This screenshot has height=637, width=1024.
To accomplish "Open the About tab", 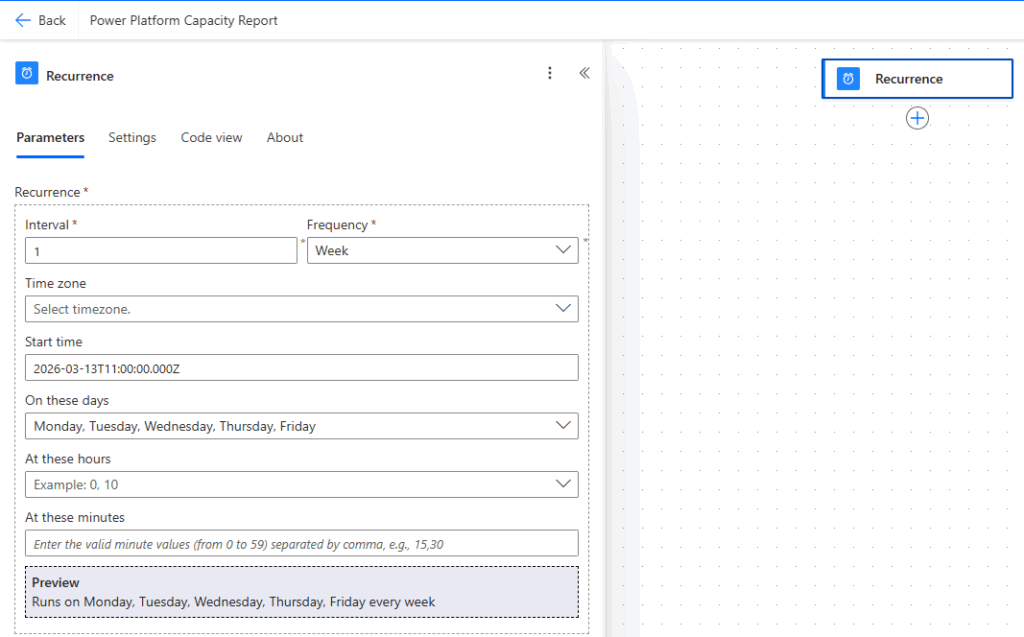I will tap(285, 138).
